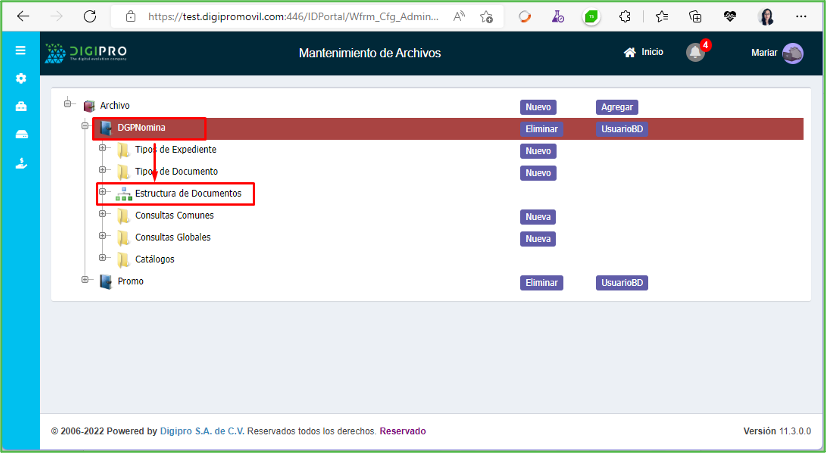Screen dimensions: 826x454
Task: Click the Mariar user avatar
Action: [x=793, y=53]
